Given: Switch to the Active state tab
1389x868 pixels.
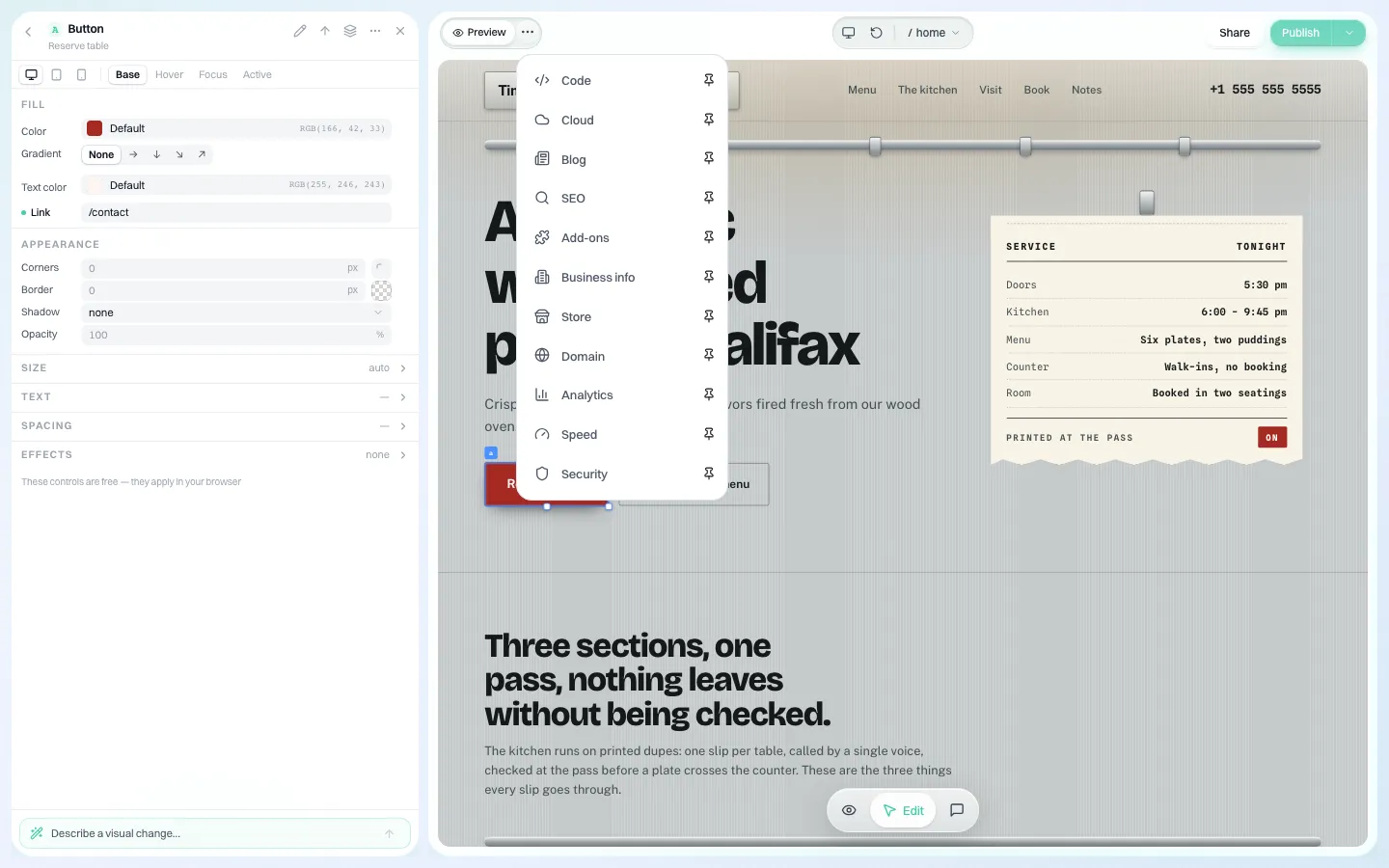Looking at the screenshot, I should click(x=258, y=74).
